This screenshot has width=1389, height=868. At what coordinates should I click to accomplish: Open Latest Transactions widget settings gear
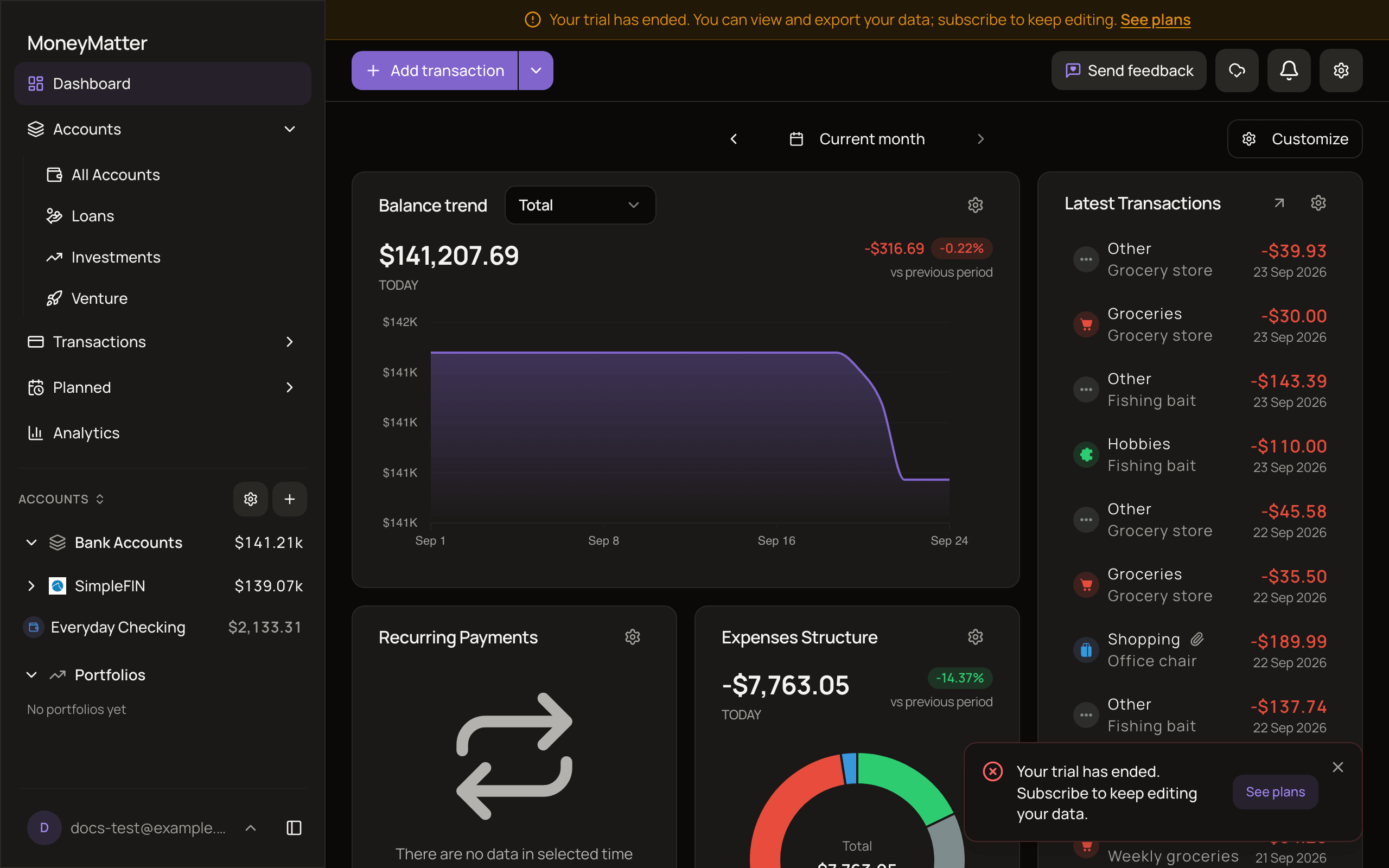pyautogui.click(x=1318, y=203)
